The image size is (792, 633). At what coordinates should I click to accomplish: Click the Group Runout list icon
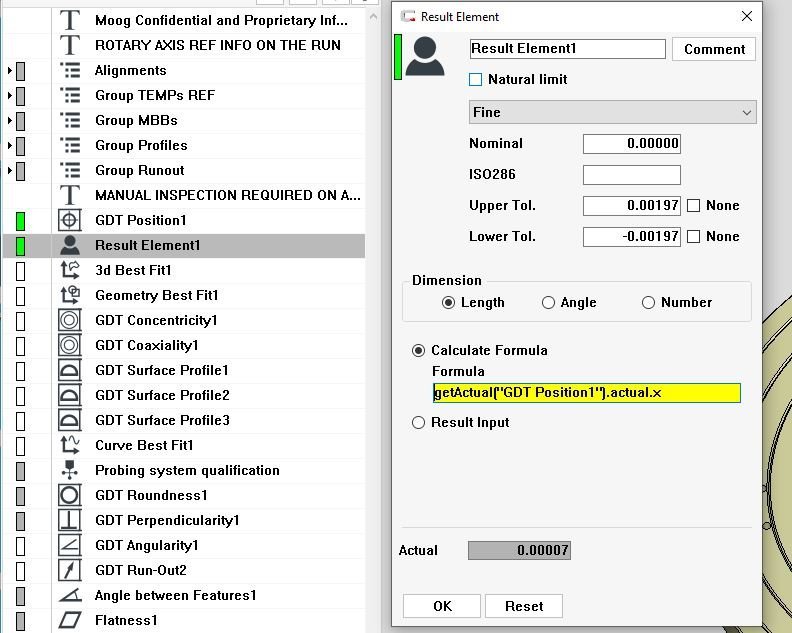pyautogui.click(x=70, y=170)
